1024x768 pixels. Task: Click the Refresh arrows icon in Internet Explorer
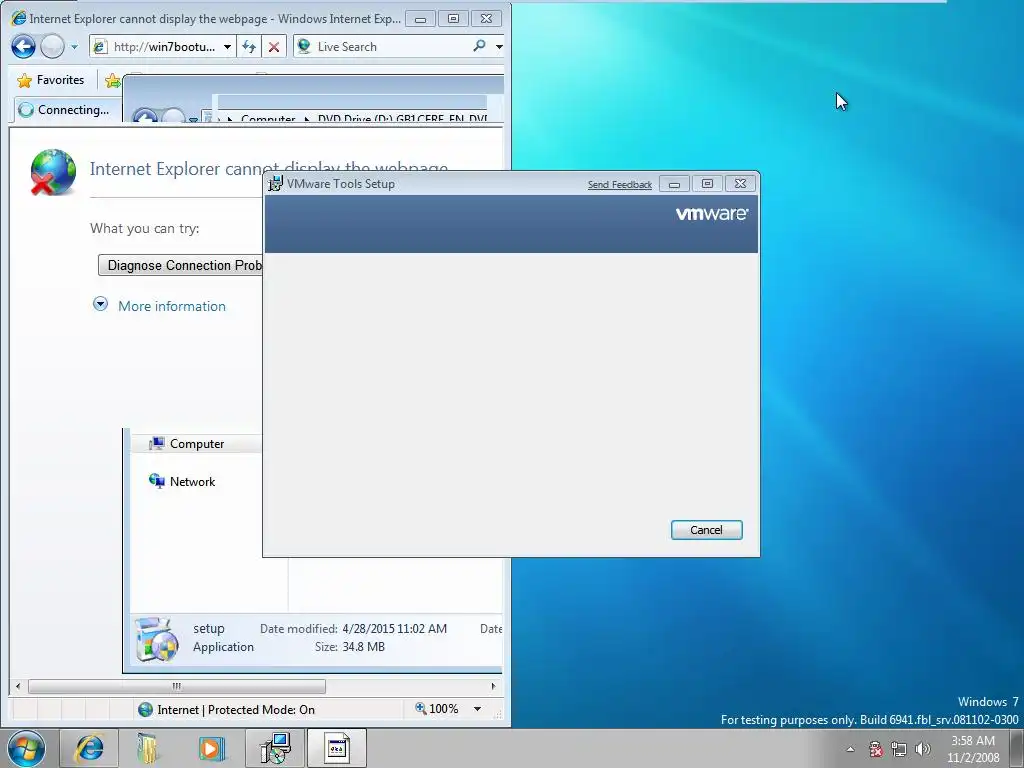point(249,46)
